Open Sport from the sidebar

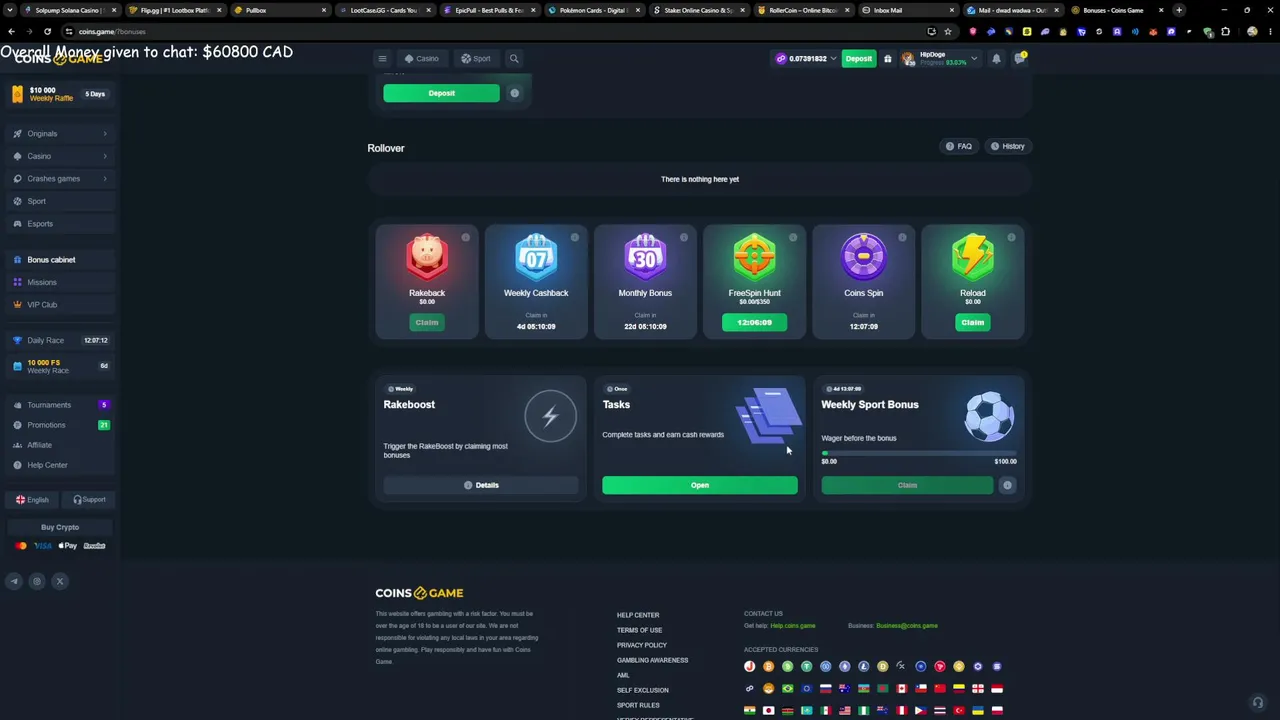point(62,201)
